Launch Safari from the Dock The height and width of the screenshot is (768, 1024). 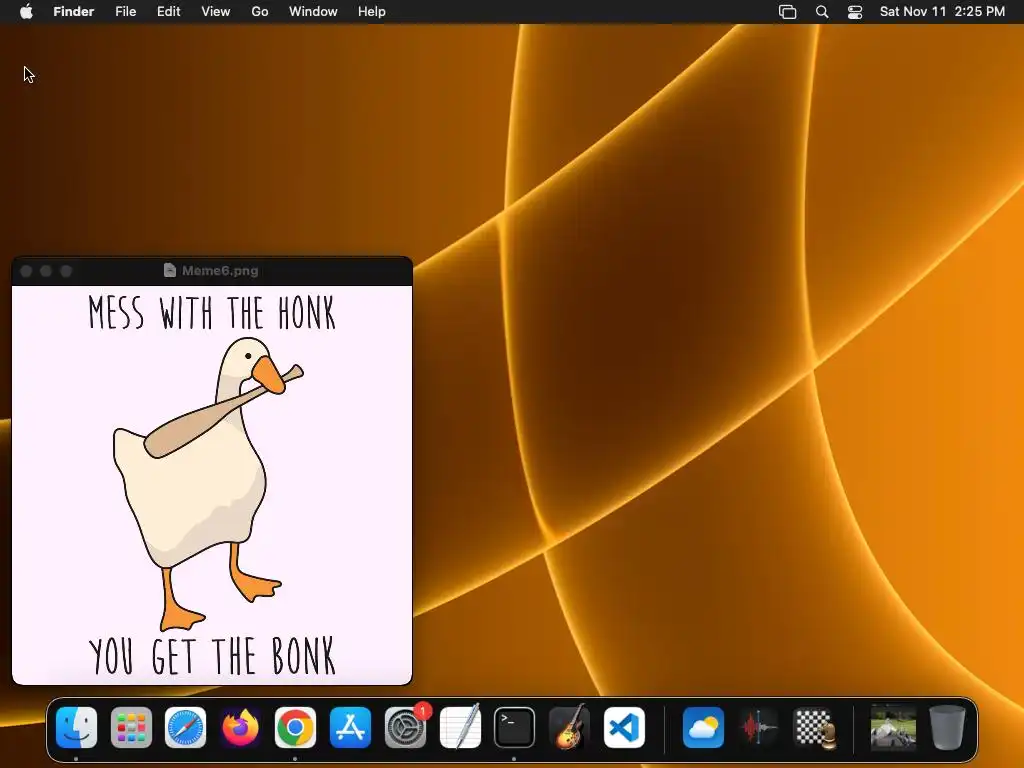(185, 727)
